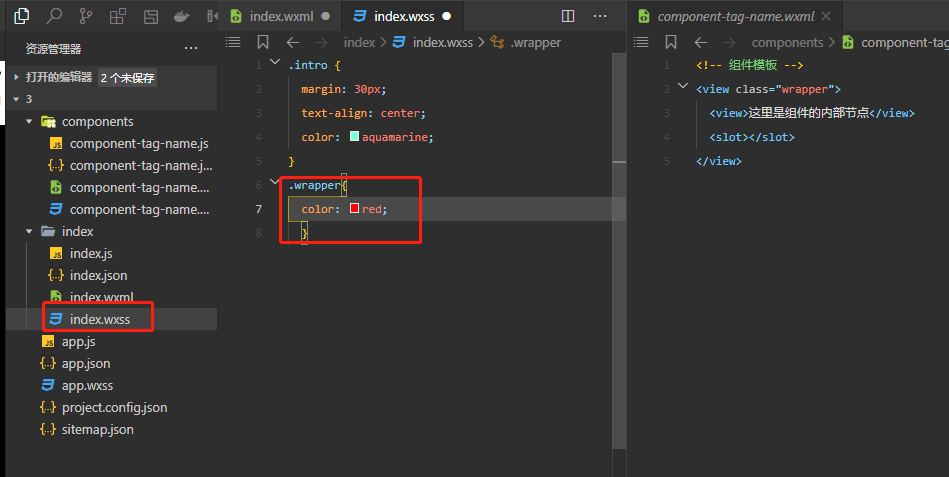Go forward with left editor arrow
The height and width of the screenshot is (477, 949).
point(321,42)
